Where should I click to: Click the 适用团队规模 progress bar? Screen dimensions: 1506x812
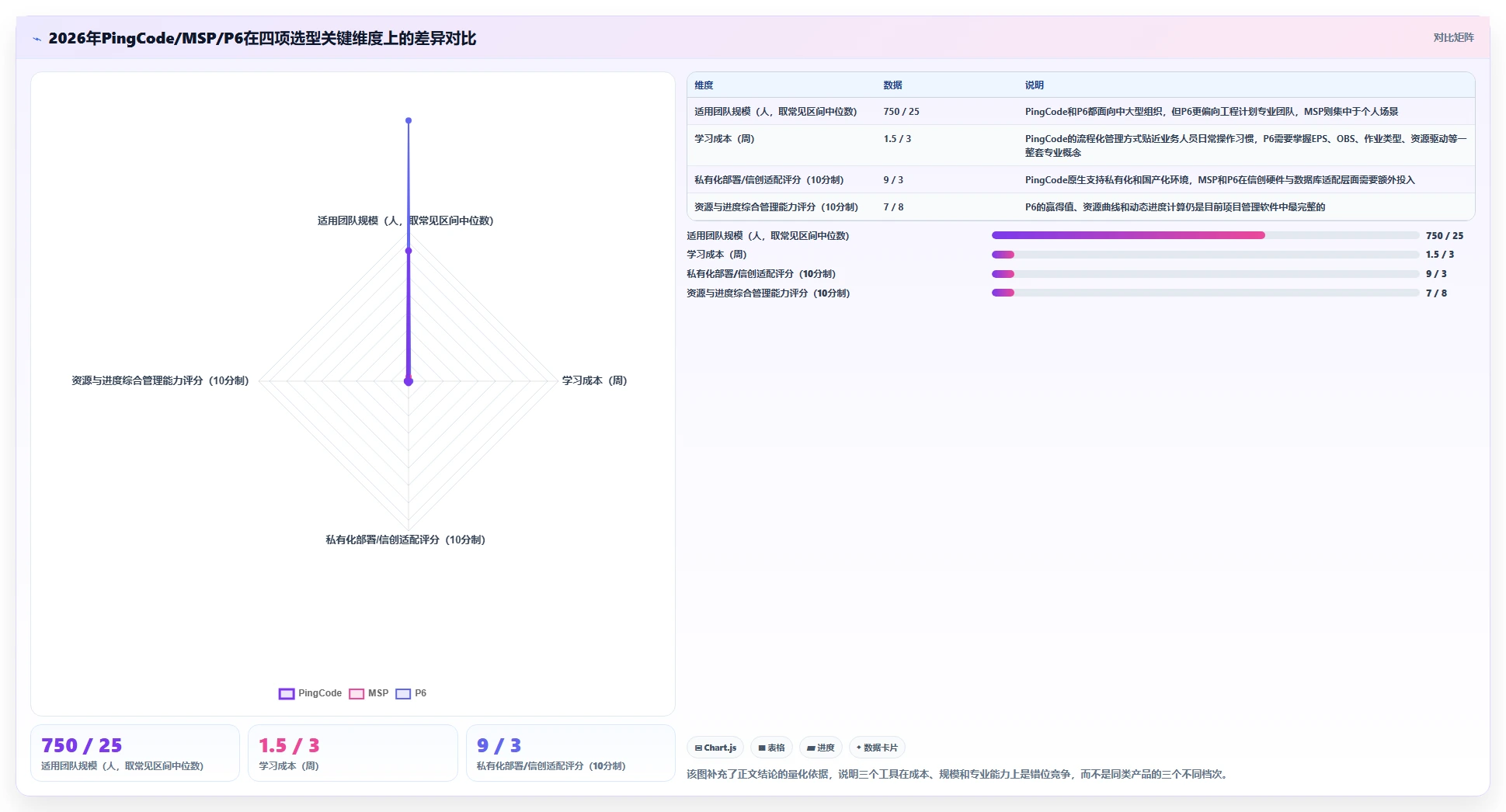point(1205,235)
